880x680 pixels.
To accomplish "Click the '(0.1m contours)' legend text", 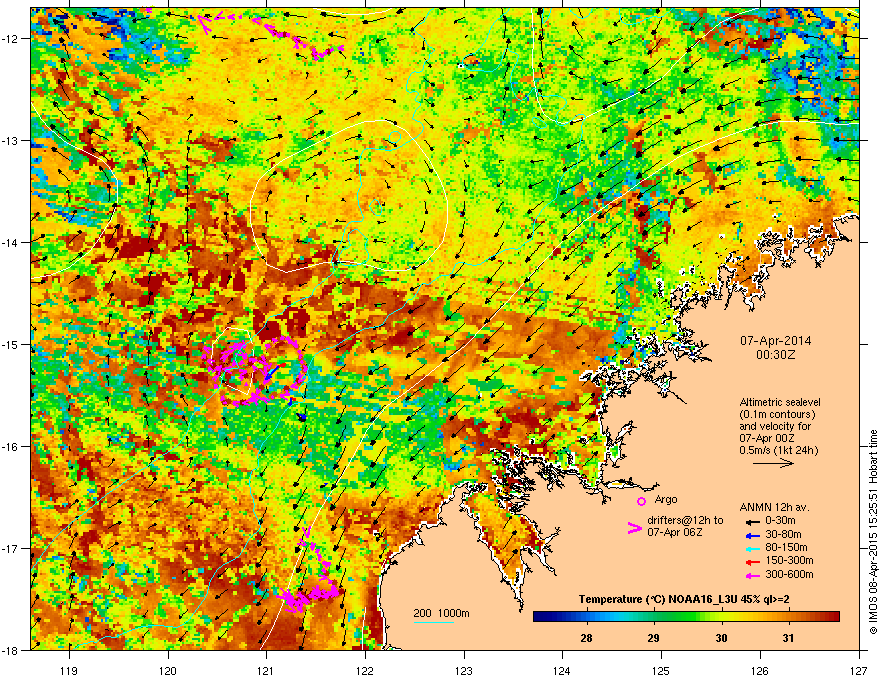I will 777,415.
